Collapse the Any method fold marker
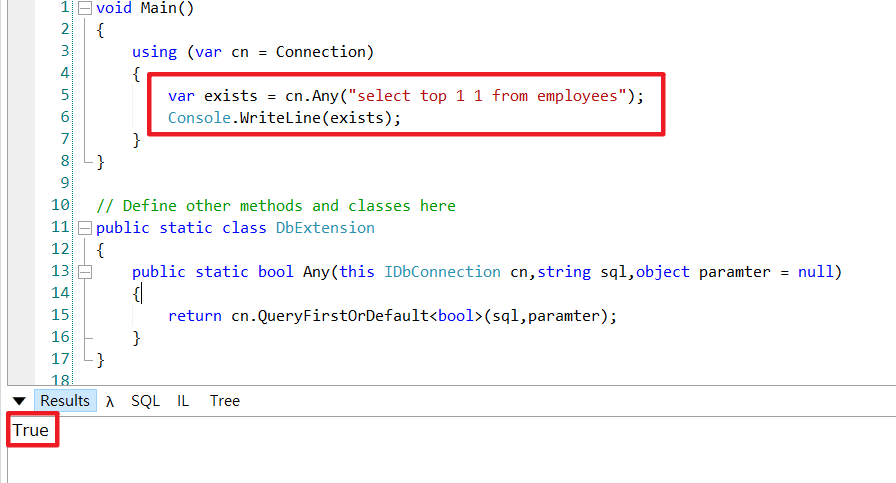This screenshot has height=483, width=896. (85, 272)
